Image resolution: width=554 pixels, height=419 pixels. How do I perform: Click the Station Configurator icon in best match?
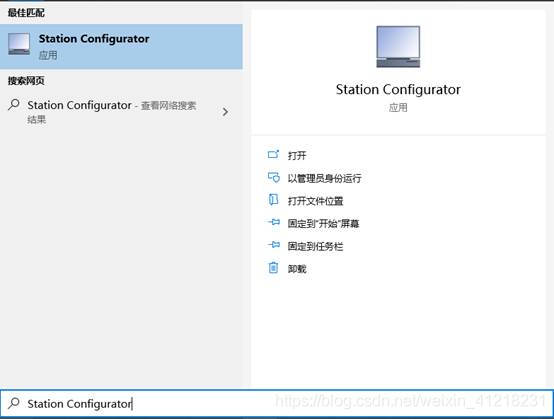coord(19,44)
